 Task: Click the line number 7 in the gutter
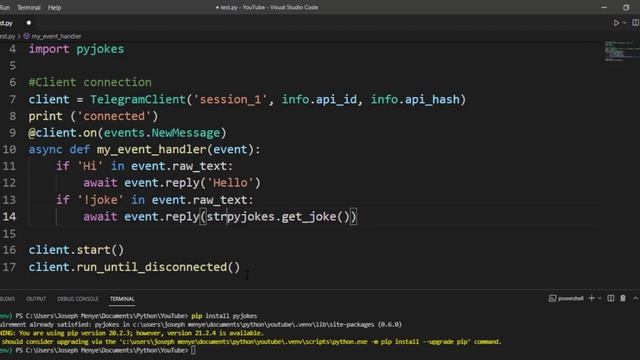[13, 100]
